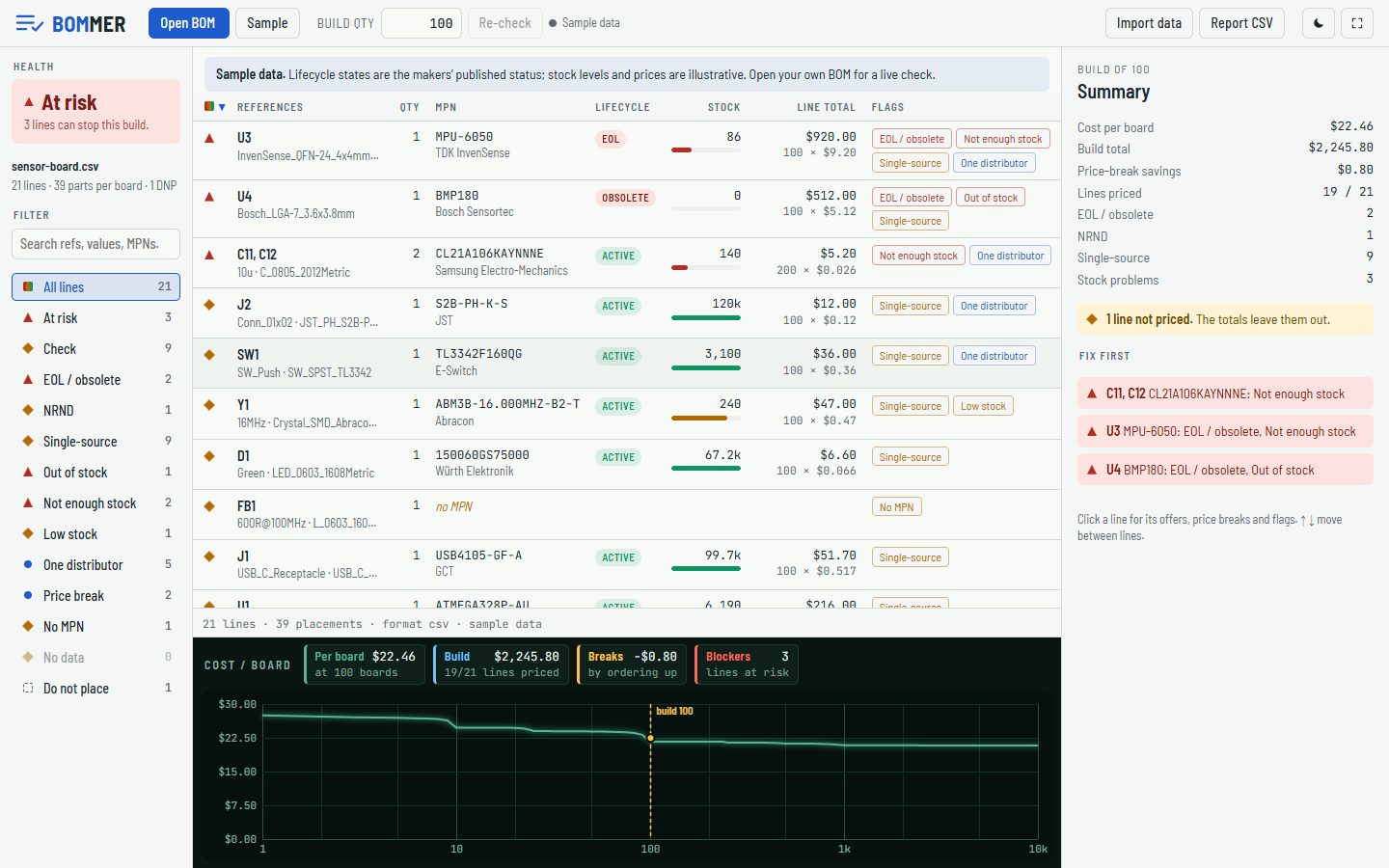Click the Out of stock flag on U4
This screenshot has height=868, width=1389.
[991, 198]
